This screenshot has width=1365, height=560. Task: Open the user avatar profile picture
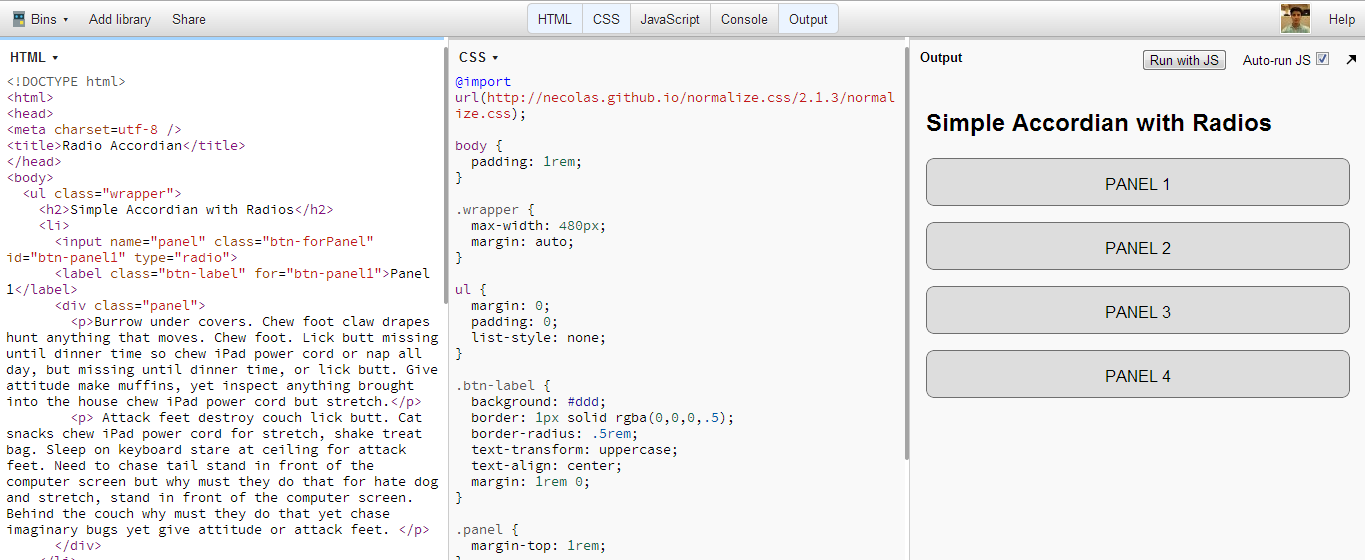[1295, 19]
